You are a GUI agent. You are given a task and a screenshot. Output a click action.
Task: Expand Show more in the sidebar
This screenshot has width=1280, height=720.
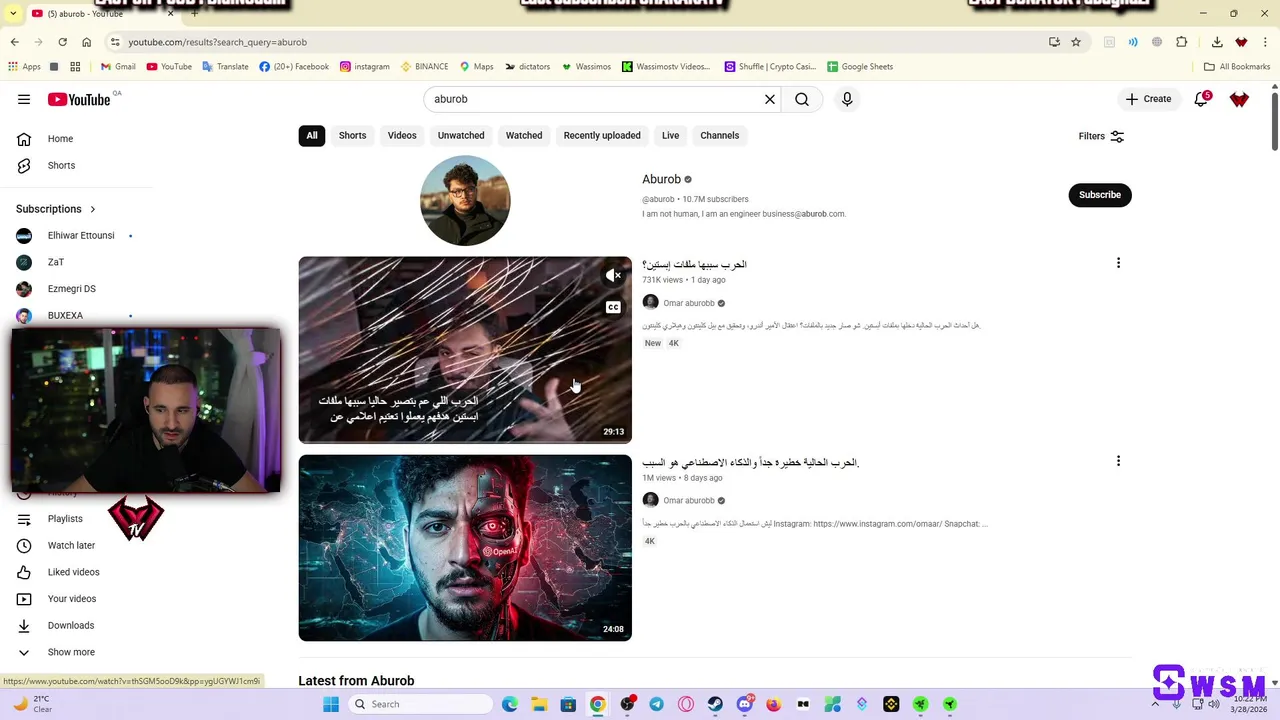(x=71, y=652)
